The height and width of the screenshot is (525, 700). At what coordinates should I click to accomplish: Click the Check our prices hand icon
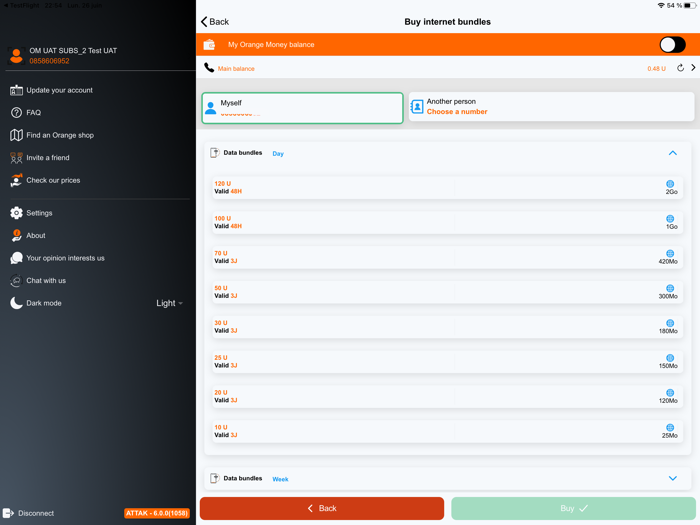click(x=16, y=180)
